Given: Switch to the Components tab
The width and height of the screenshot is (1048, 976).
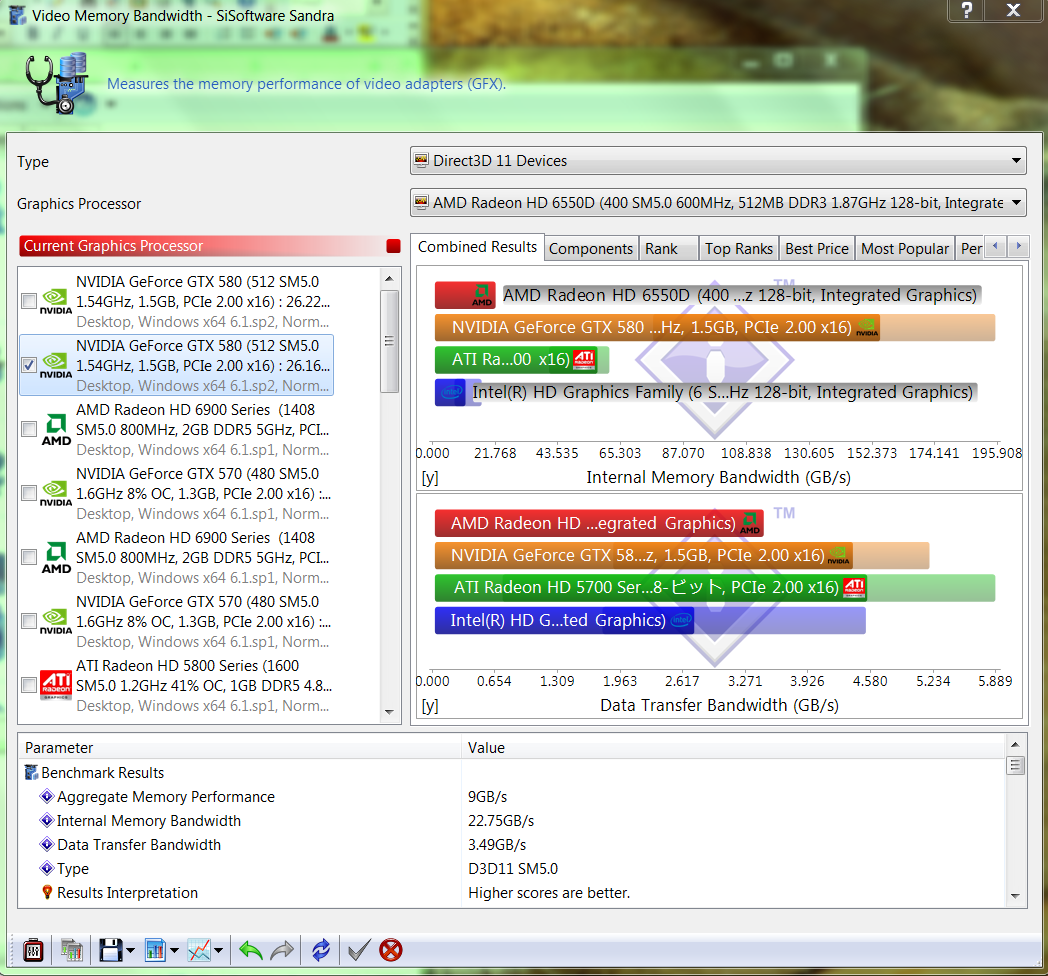Looking at the screenshot, I should click(591, 249).
